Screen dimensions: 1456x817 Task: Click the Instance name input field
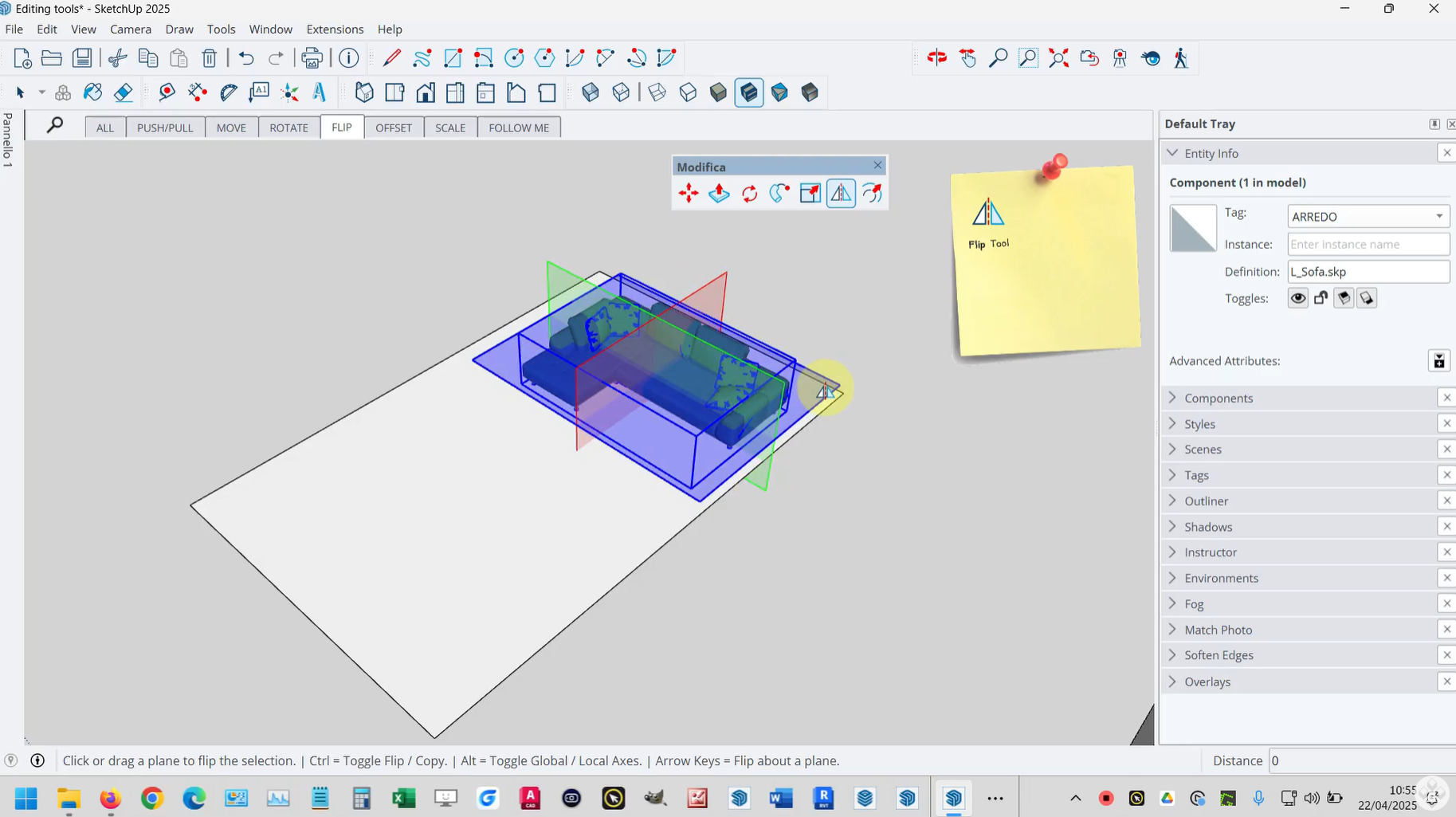1368,245
